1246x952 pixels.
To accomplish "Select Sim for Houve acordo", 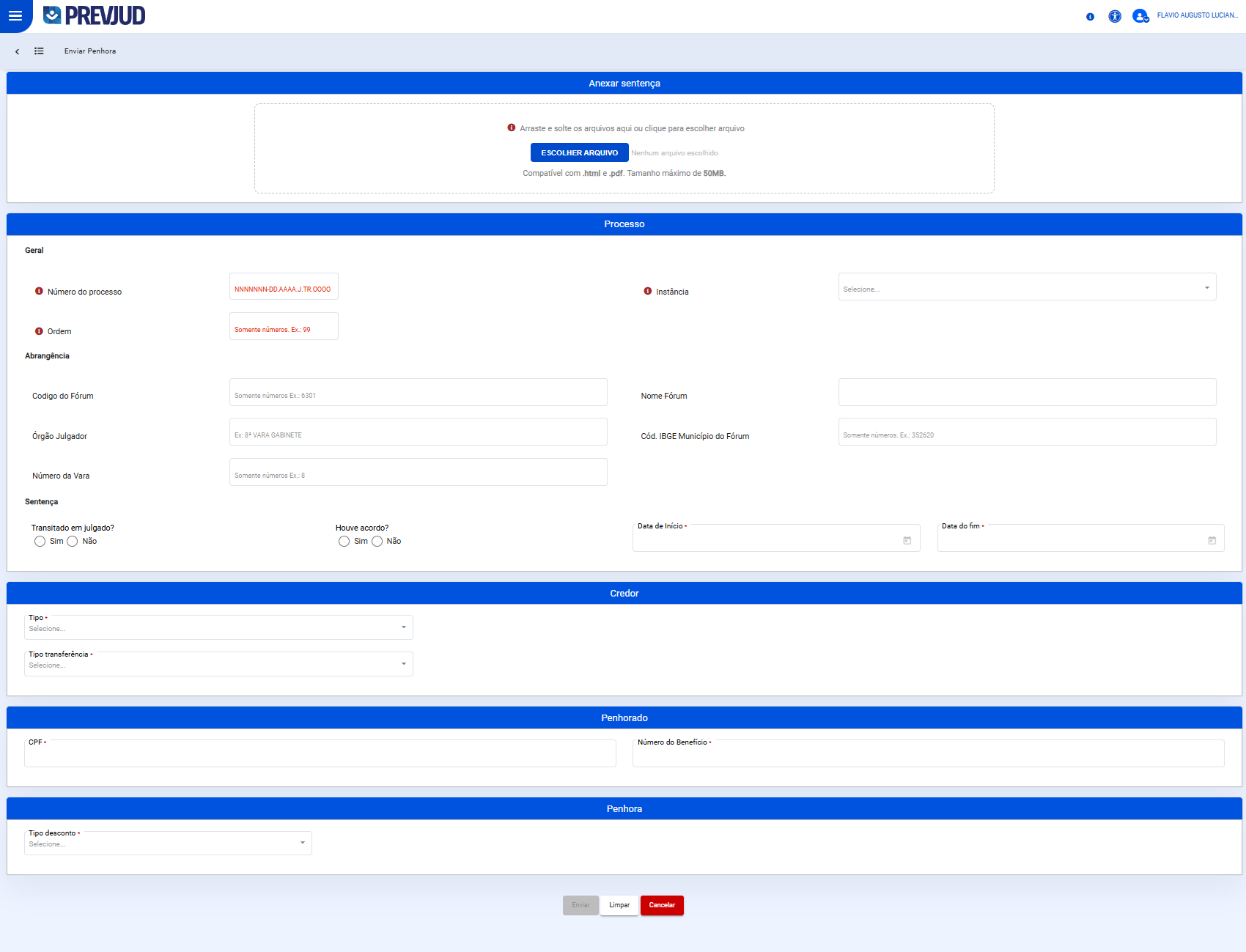I will (344, 542).
